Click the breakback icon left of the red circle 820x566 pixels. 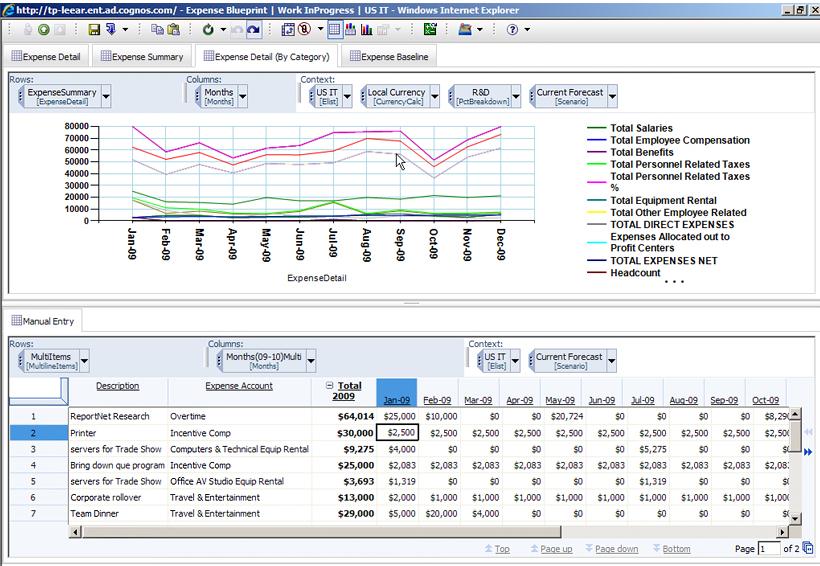point(288,30)
